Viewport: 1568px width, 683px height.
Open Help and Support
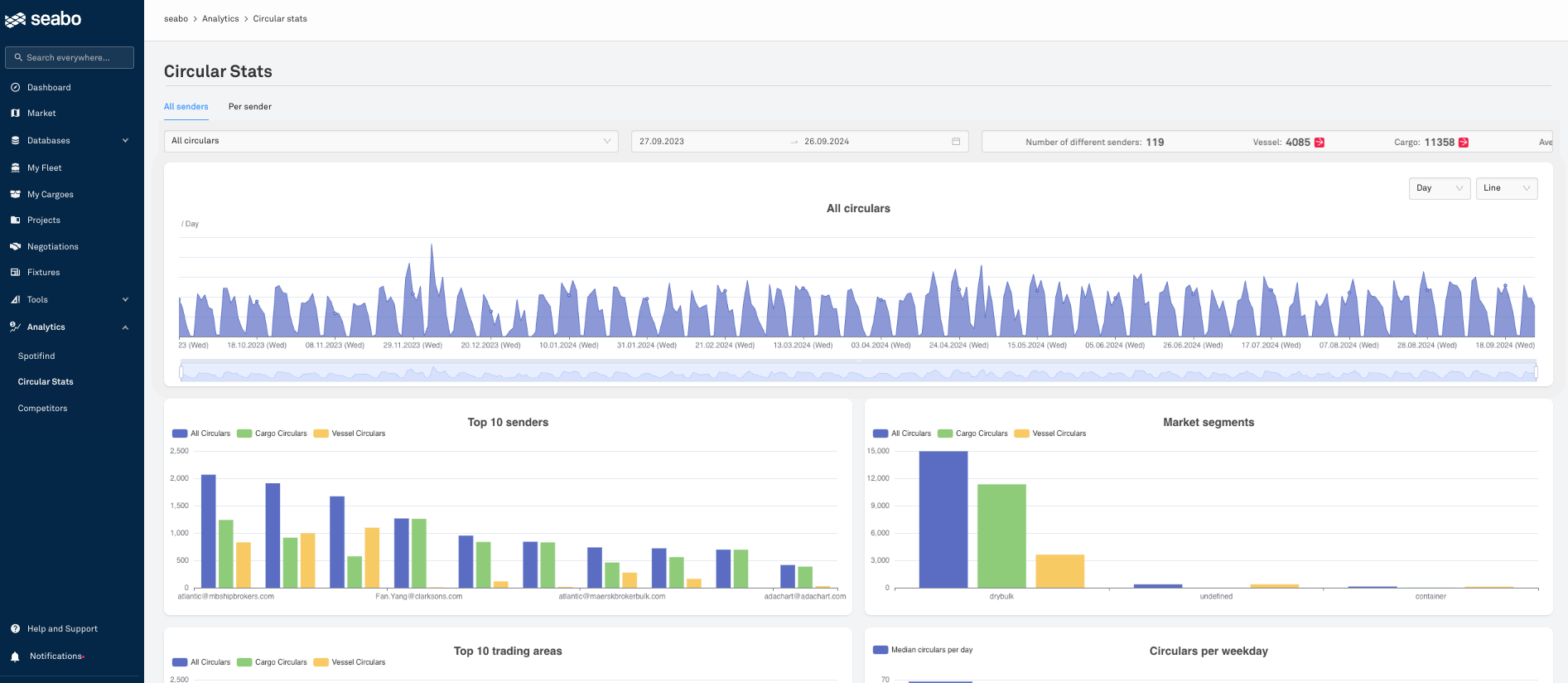pos(62,629)
